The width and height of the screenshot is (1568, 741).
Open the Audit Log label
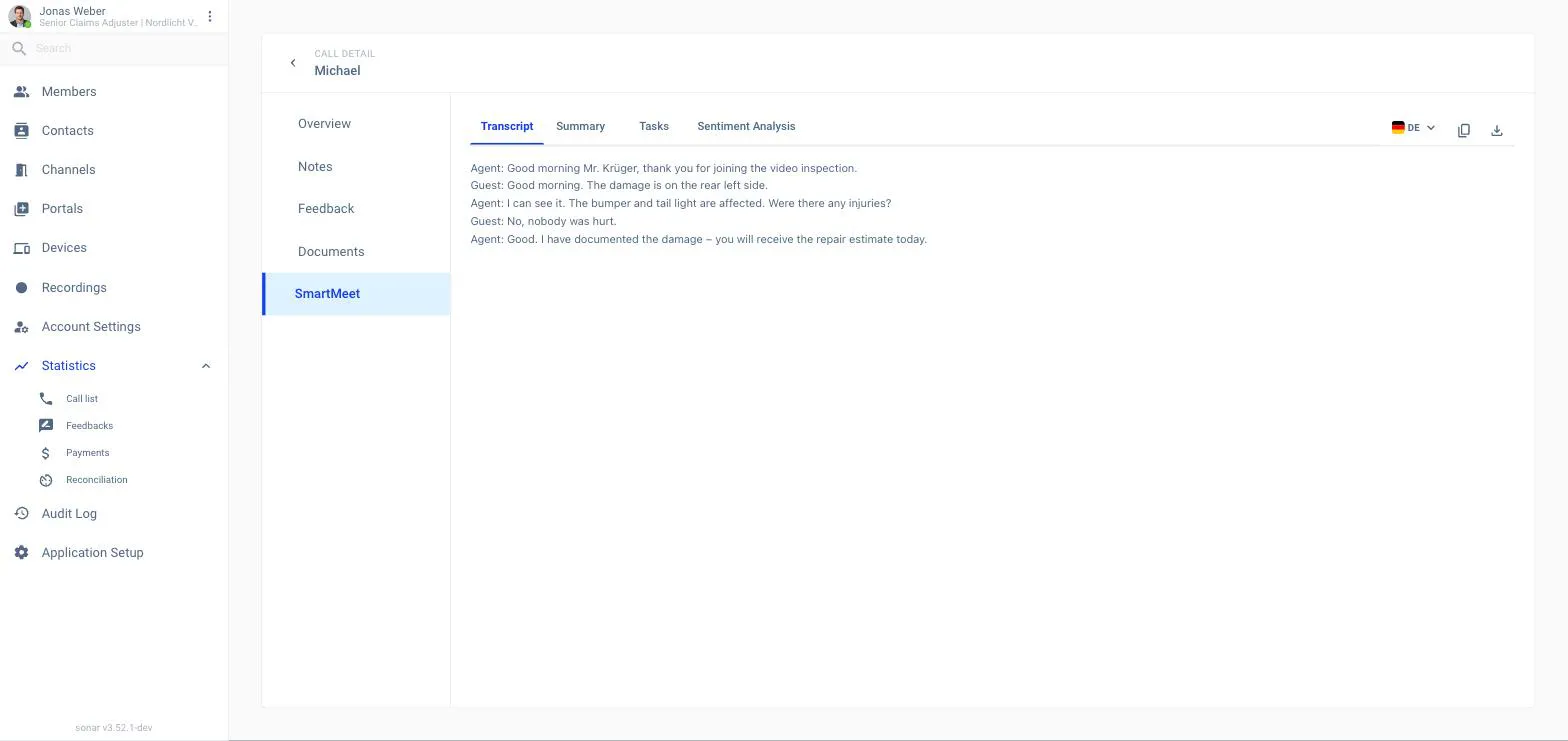coord(69,514)
